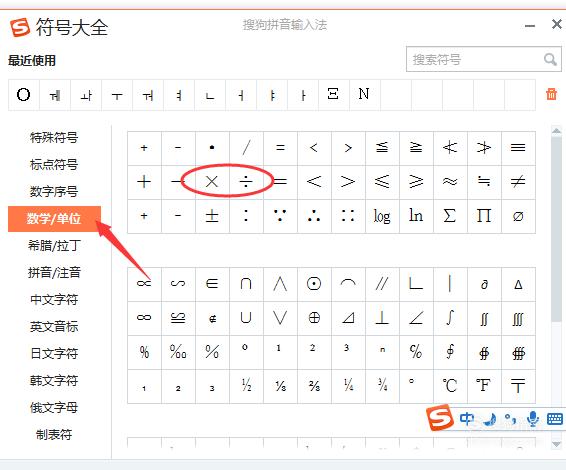Click the microphone voice input icon
The image size is (566, 470).
coord(533,419)
